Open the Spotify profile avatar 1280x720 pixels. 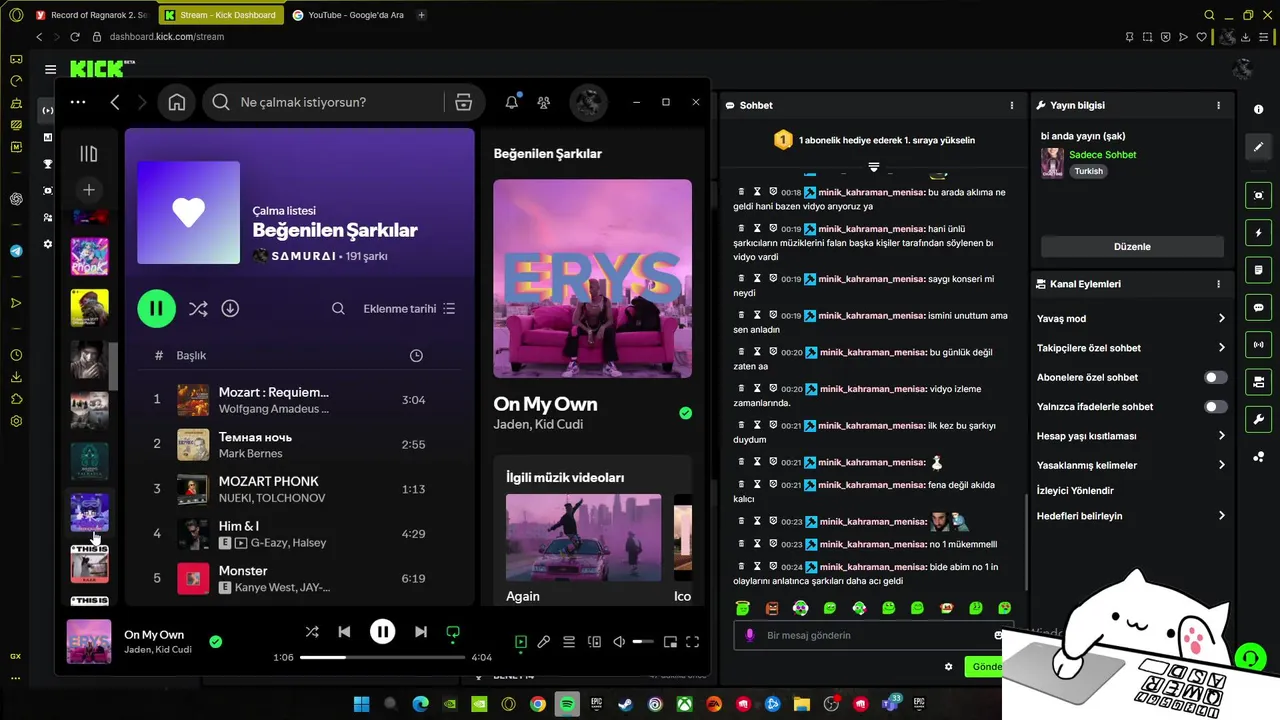(588, 102)
